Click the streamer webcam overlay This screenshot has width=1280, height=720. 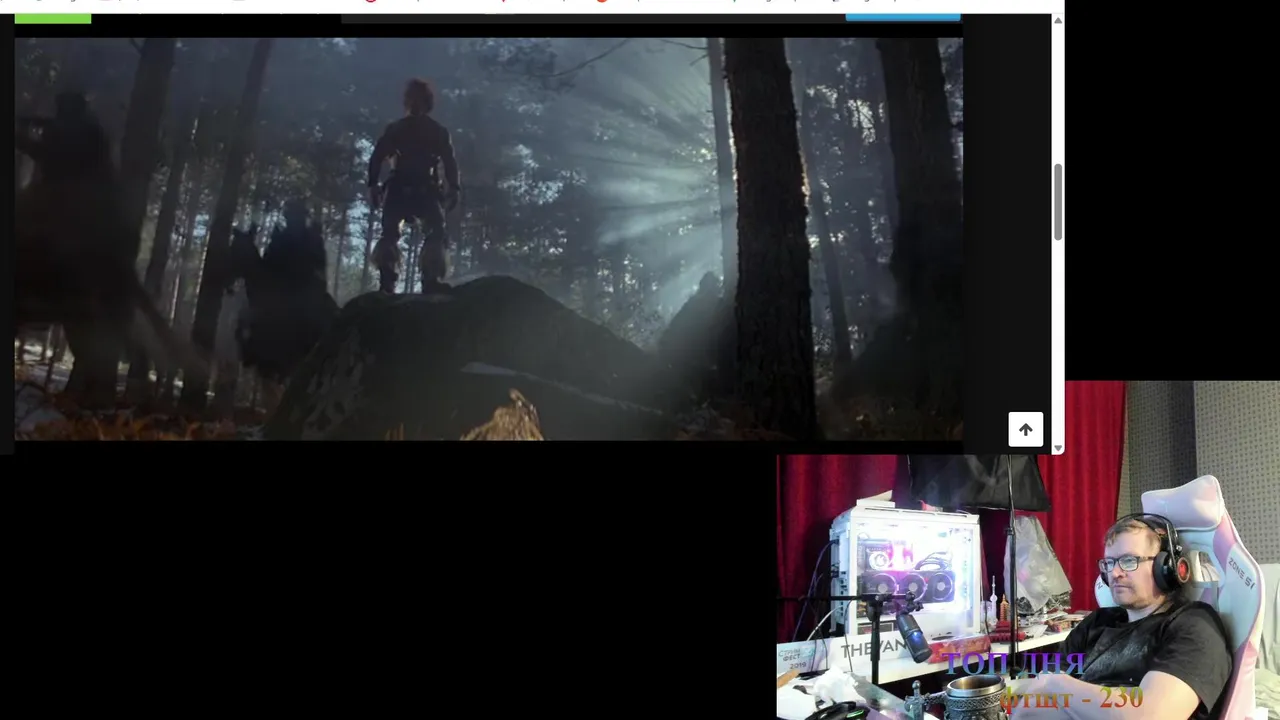[1028, 550]
